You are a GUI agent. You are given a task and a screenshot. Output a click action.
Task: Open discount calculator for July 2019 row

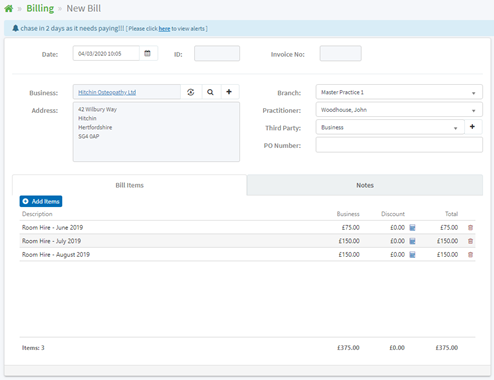click(x=412, y=241)
